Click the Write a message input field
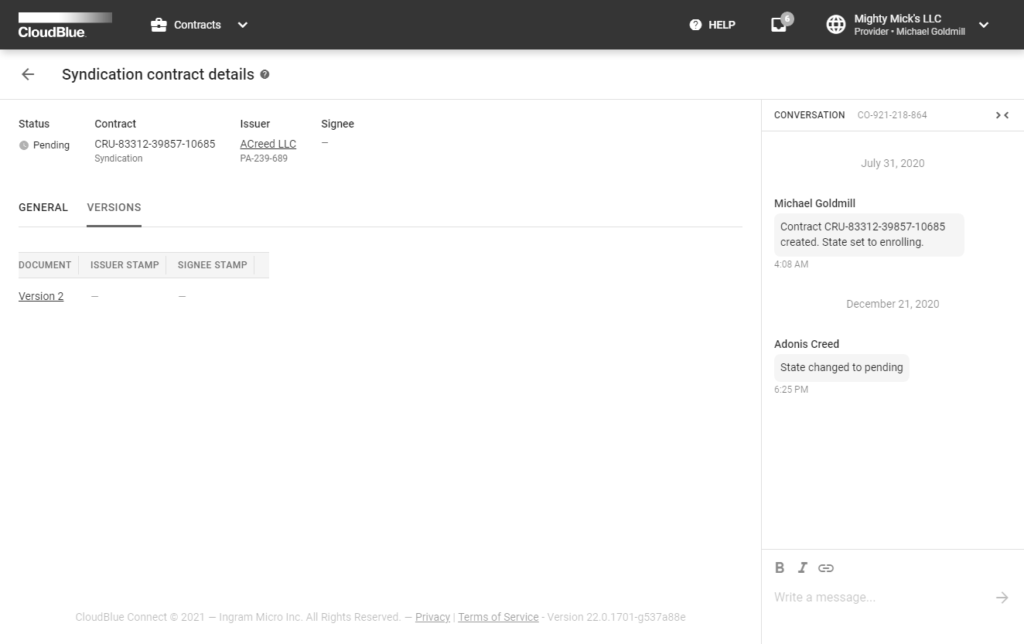 (860, 597)
